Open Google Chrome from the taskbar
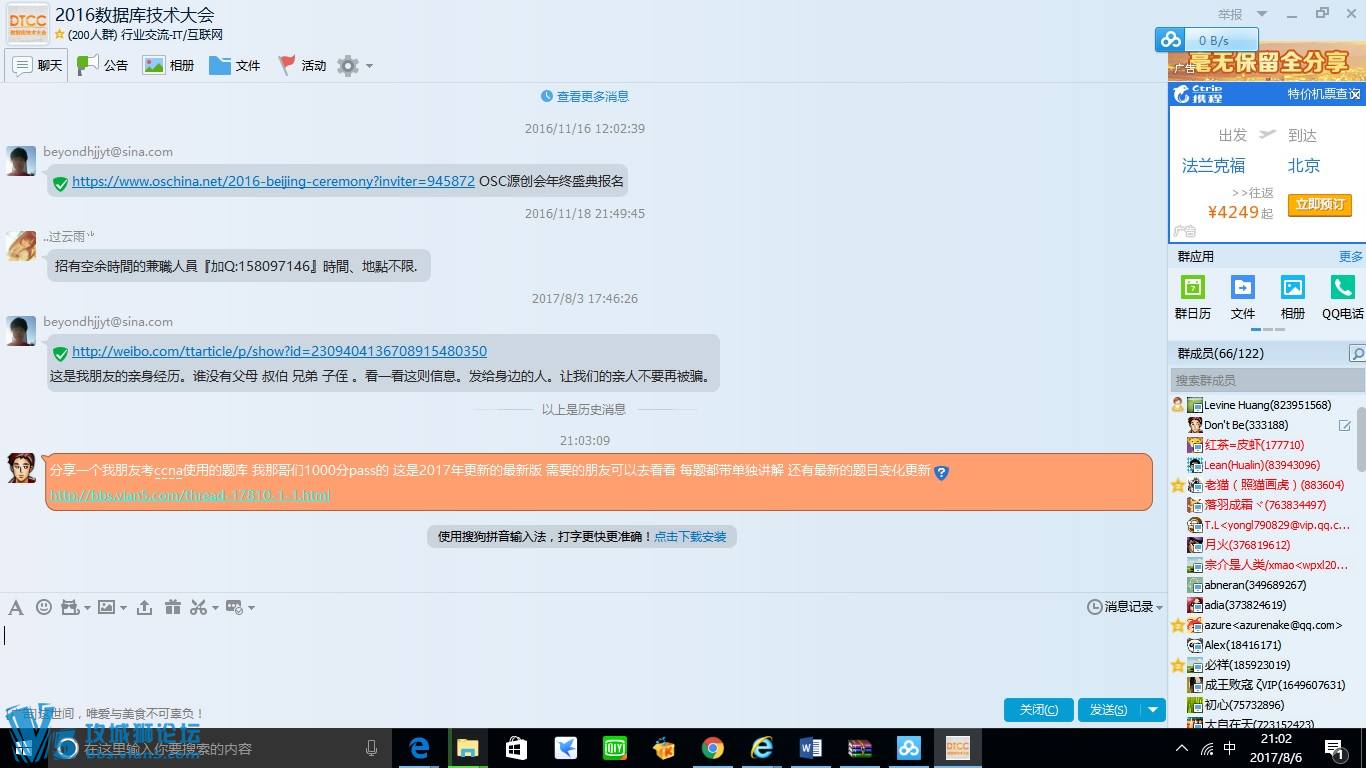 point(713,748)
